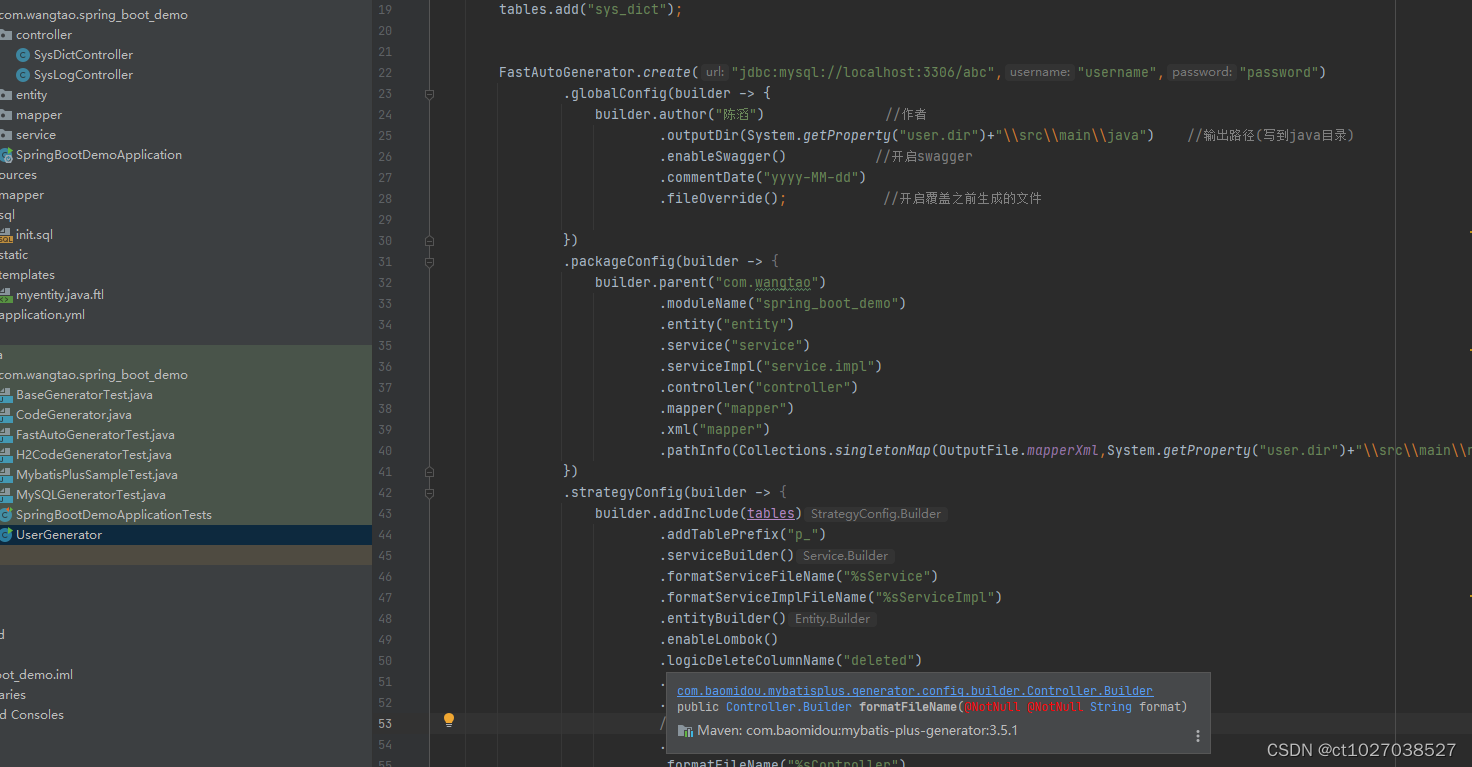Open the Controller.Builder documentation link
Viewport: 1472px width, 767px height.
pos(914,690)
